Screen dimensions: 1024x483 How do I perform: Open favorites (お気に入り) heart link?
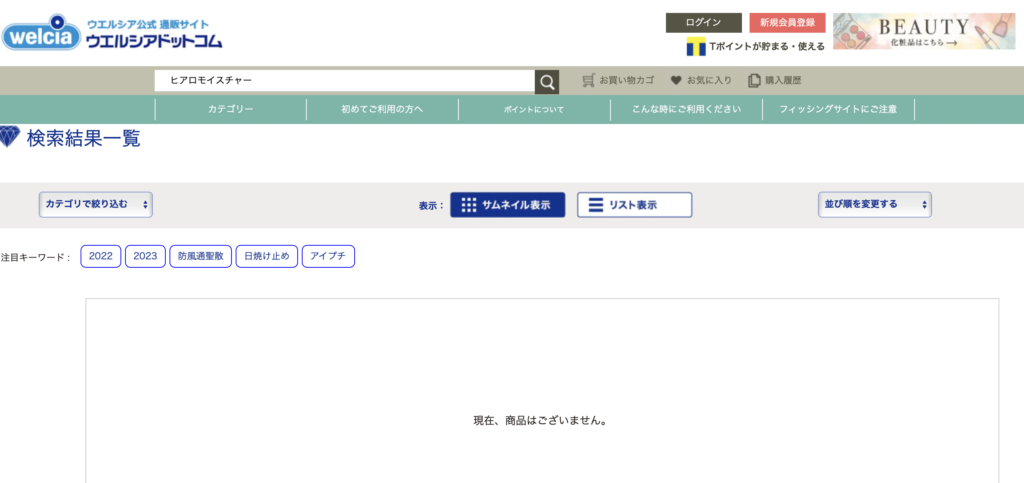tap(701, 81)
